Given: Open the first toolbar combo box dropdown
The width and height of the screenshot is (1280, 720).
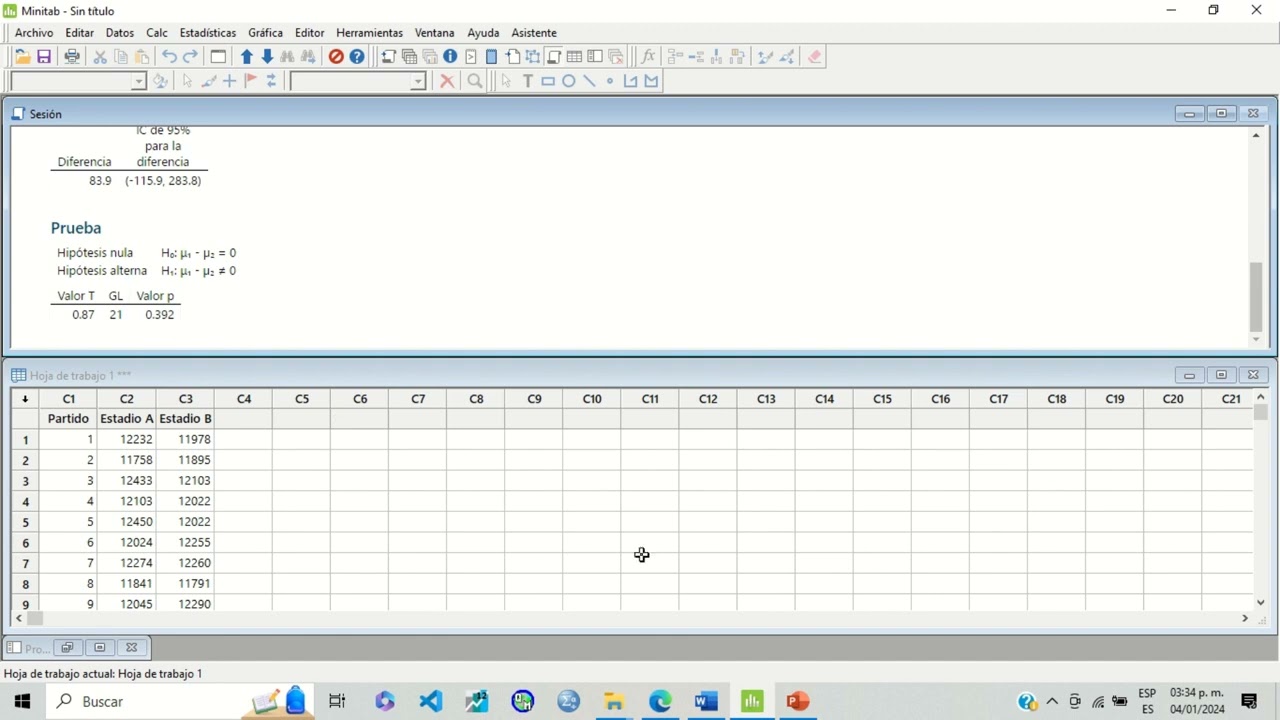Looking at the screenshot, I should pyautogui.click(x=139, y=81).
